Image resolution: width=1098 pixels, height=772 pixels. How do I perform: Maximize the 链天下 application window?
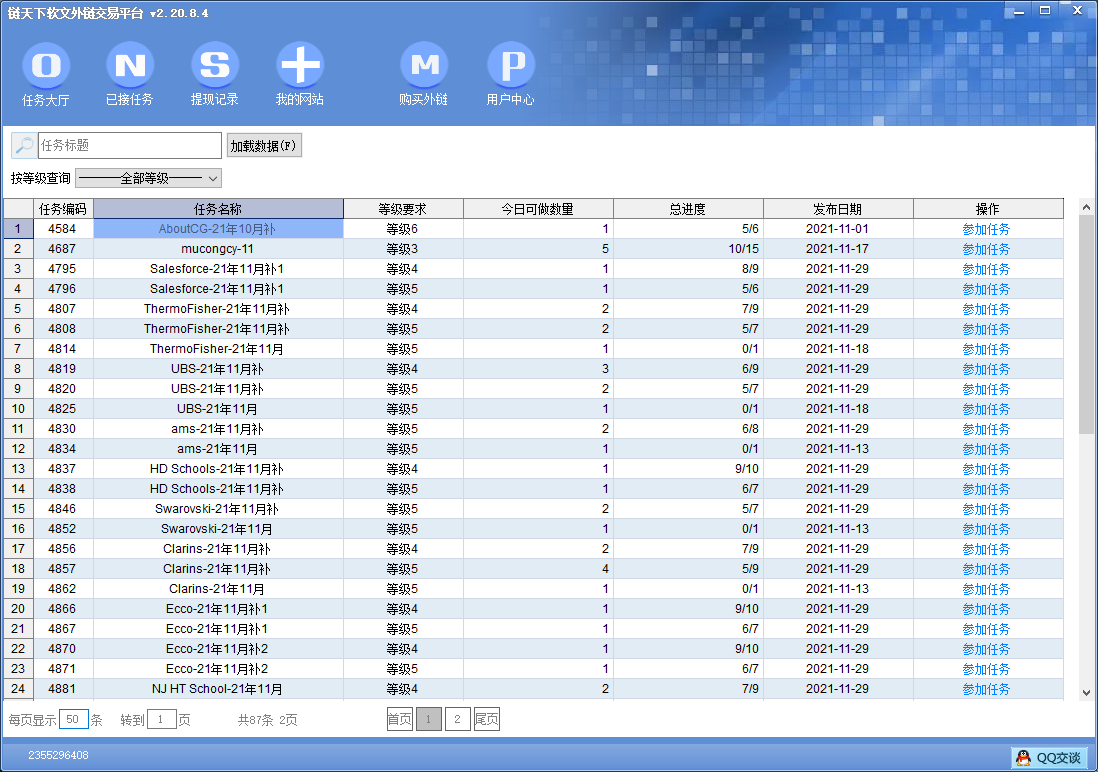coord(1045,11)
